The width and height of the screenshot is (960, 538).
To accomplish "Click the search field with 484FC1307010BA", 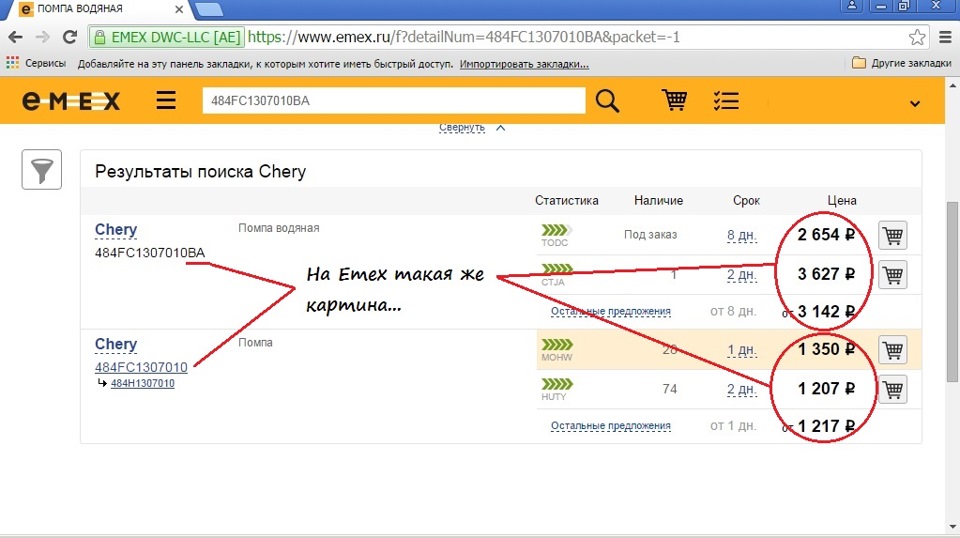I will coord(394,100).
